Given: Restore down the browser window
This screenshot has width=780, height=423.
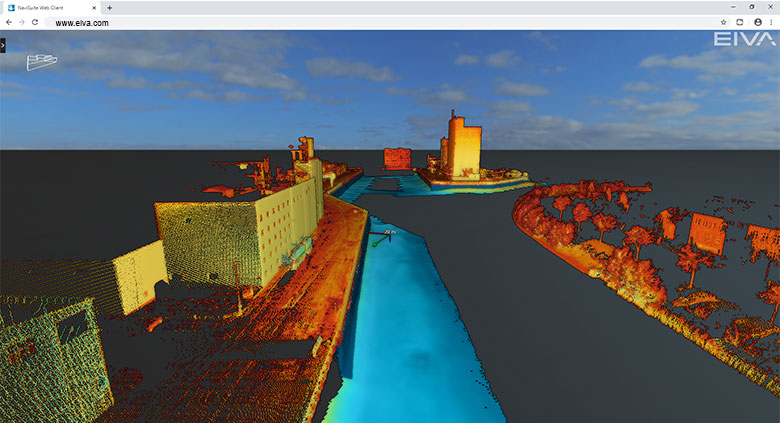Looking at the screenshot, I should [752, 6].
